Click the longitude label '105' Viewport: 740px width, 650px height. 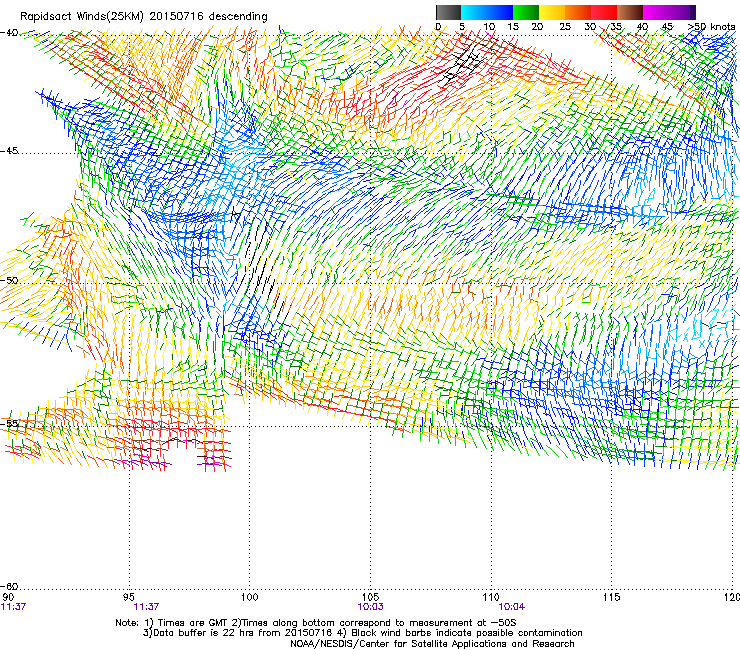tap(370, 597)
